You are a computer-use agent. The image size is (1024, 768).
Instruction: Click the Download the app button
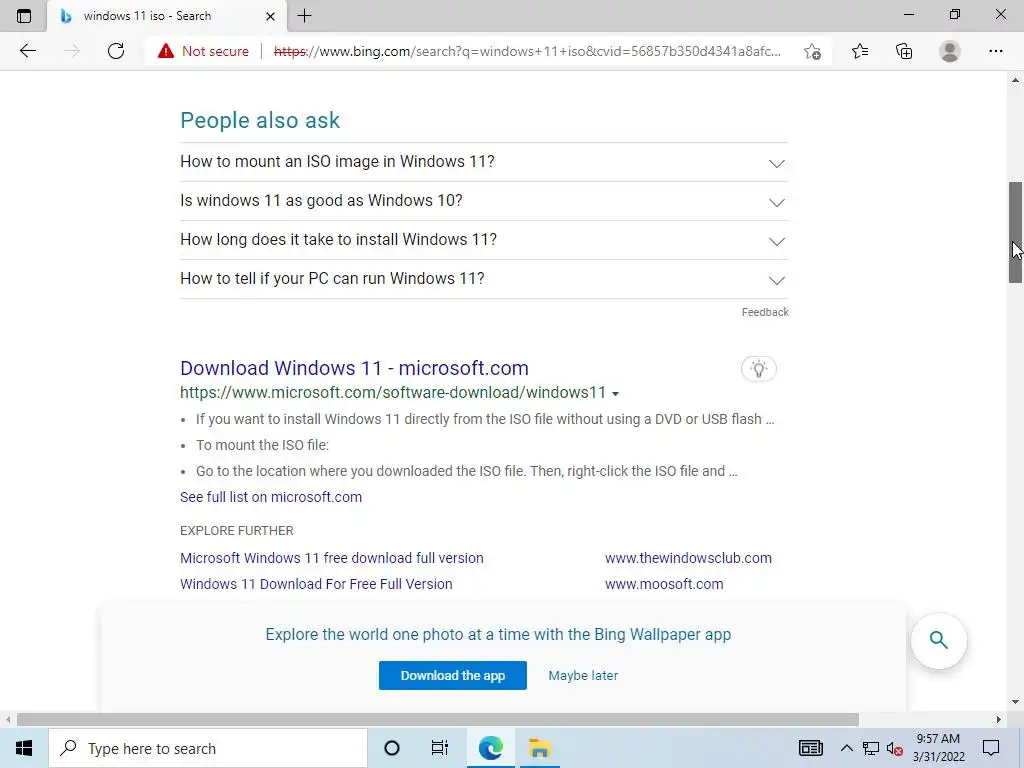[453, 675]
